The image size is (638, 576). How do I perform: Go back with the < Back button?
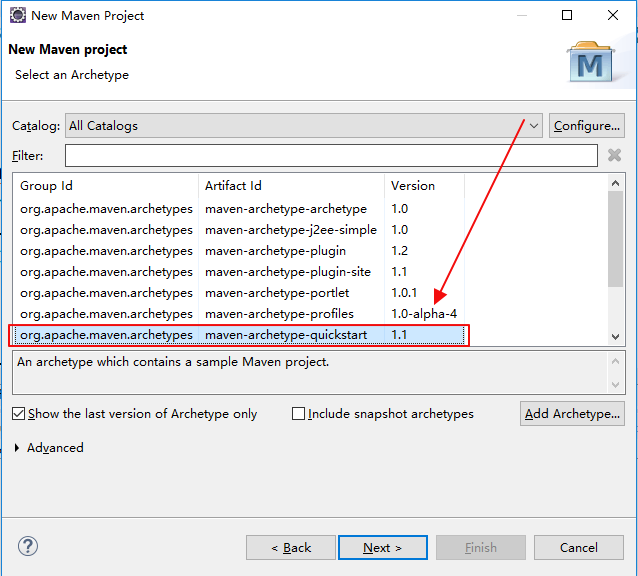[291, 548]
